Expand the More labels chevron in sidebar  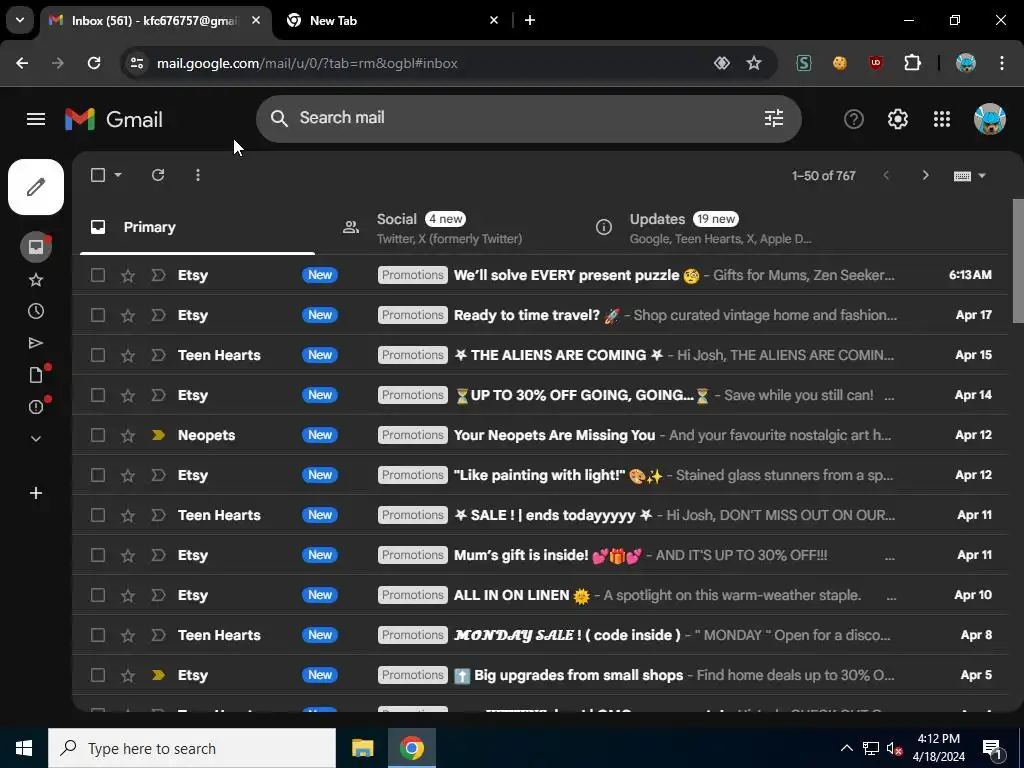pyautogui.click(x=36, y=439)
